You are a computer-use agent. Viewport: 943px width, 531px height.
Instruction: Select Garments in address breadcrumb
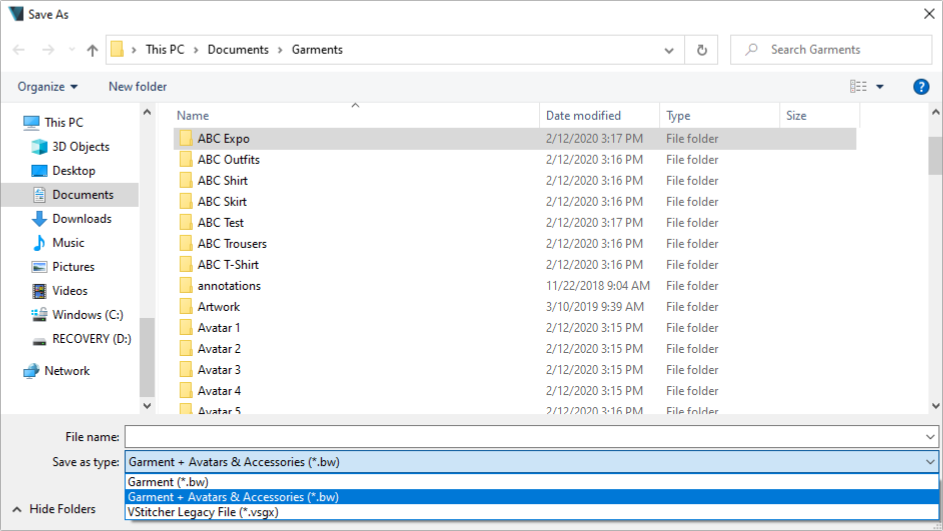pyautogui.click(x=317, y=50)
